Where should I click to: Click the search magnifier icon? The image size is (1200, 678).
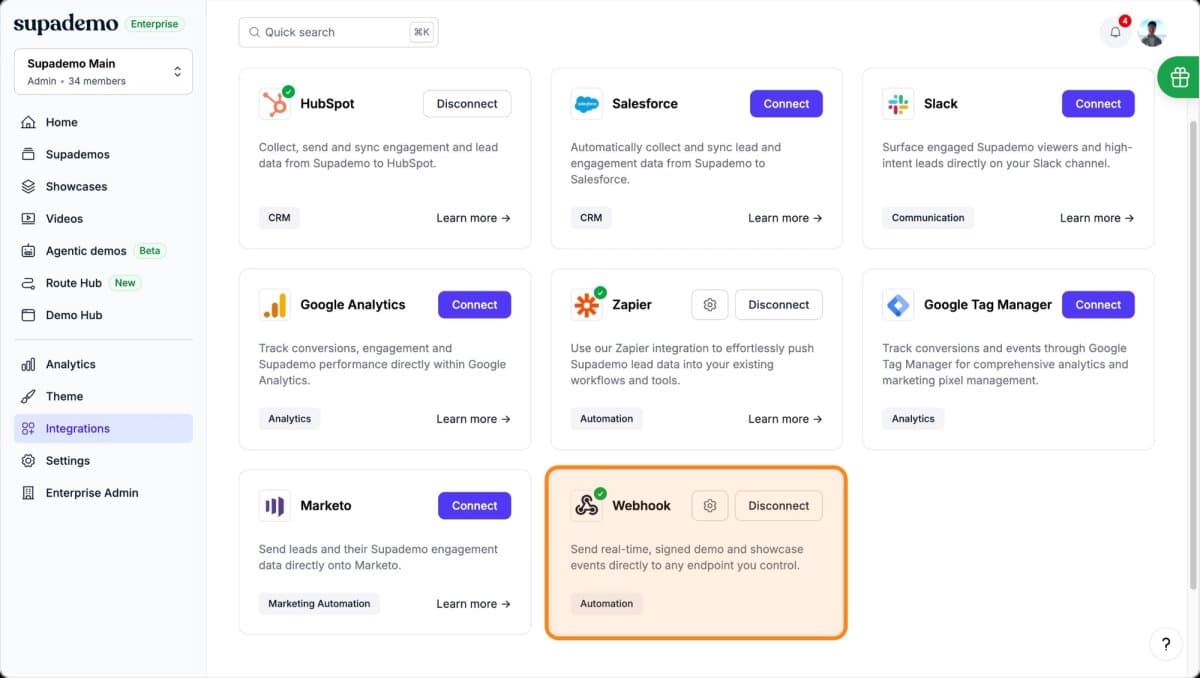(255, 32)
